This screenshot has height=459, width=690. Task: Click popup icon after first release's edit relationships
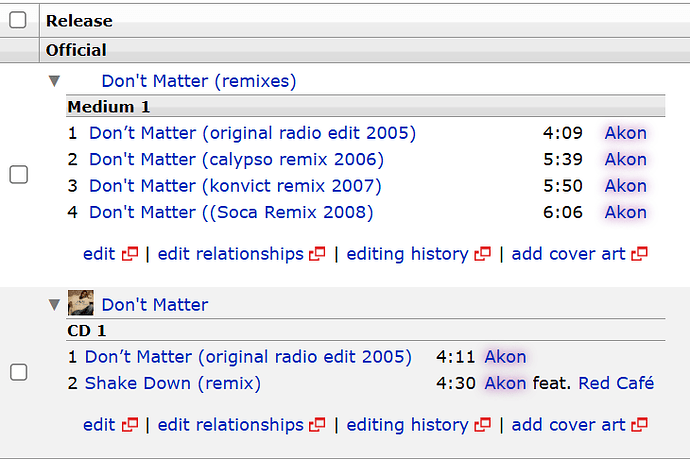coord(317,255)
